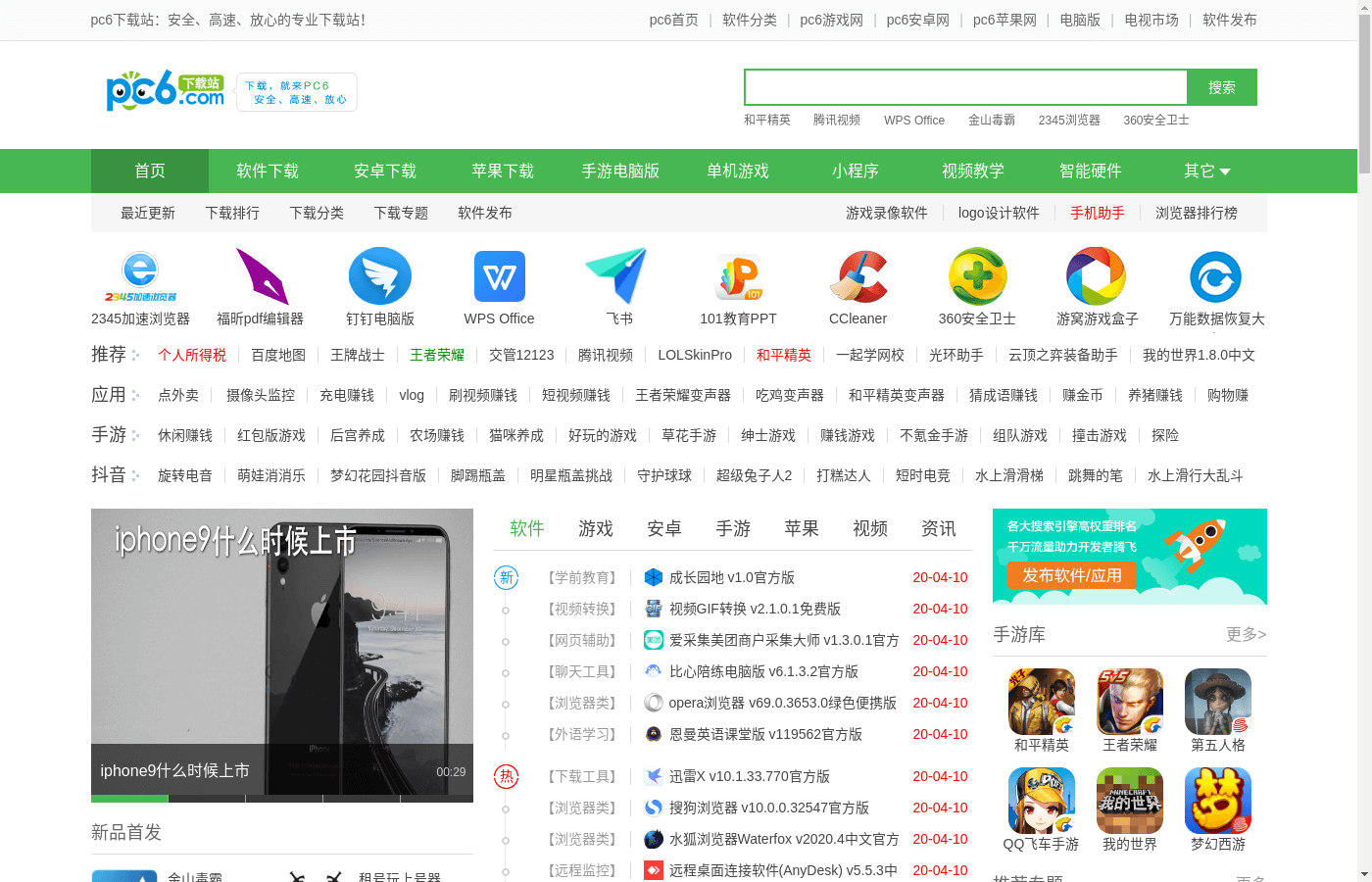Viewport: 1372px width, 882px height.
Task: Open the 和平精英 game icon in 手游库
Action: click(x=1042, y=702)
